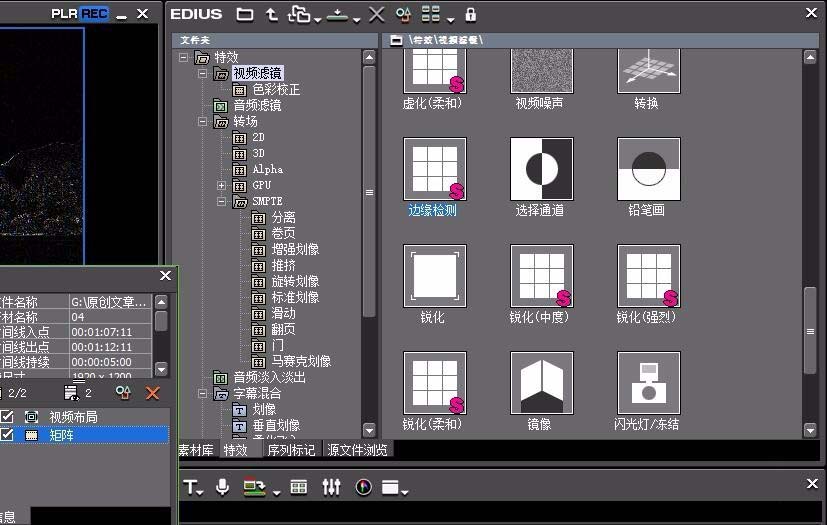Screen dimensions: 827x525
Task: Select 马赛克划像 under SMPTE
Action: tap(301, 361)
